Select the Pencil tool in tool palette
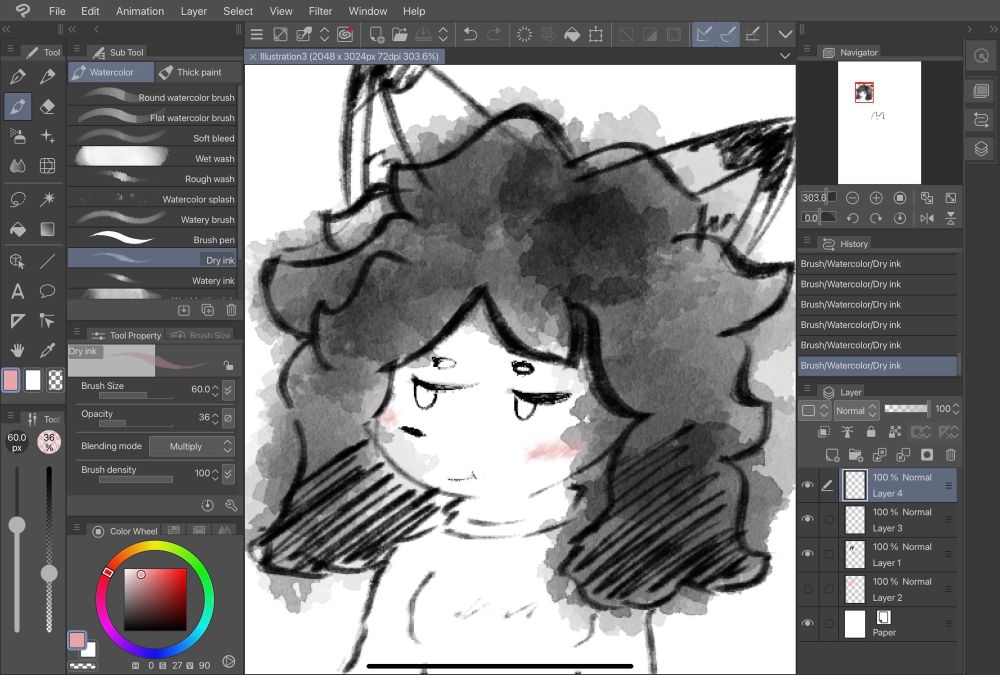 (x=47, y=77)
